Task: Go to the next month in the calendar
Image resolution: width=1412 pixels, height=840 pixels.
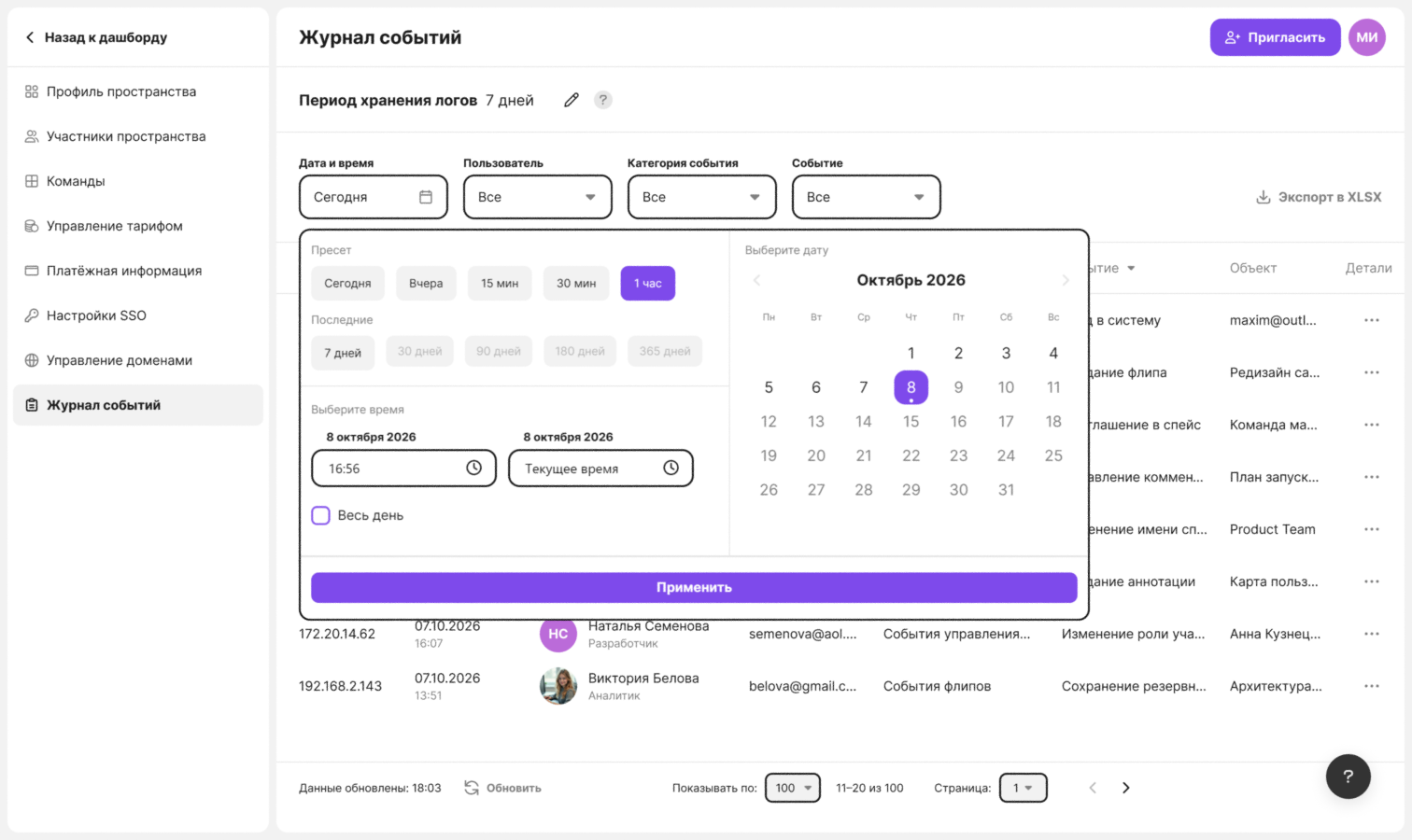Action: (1065, 280)
